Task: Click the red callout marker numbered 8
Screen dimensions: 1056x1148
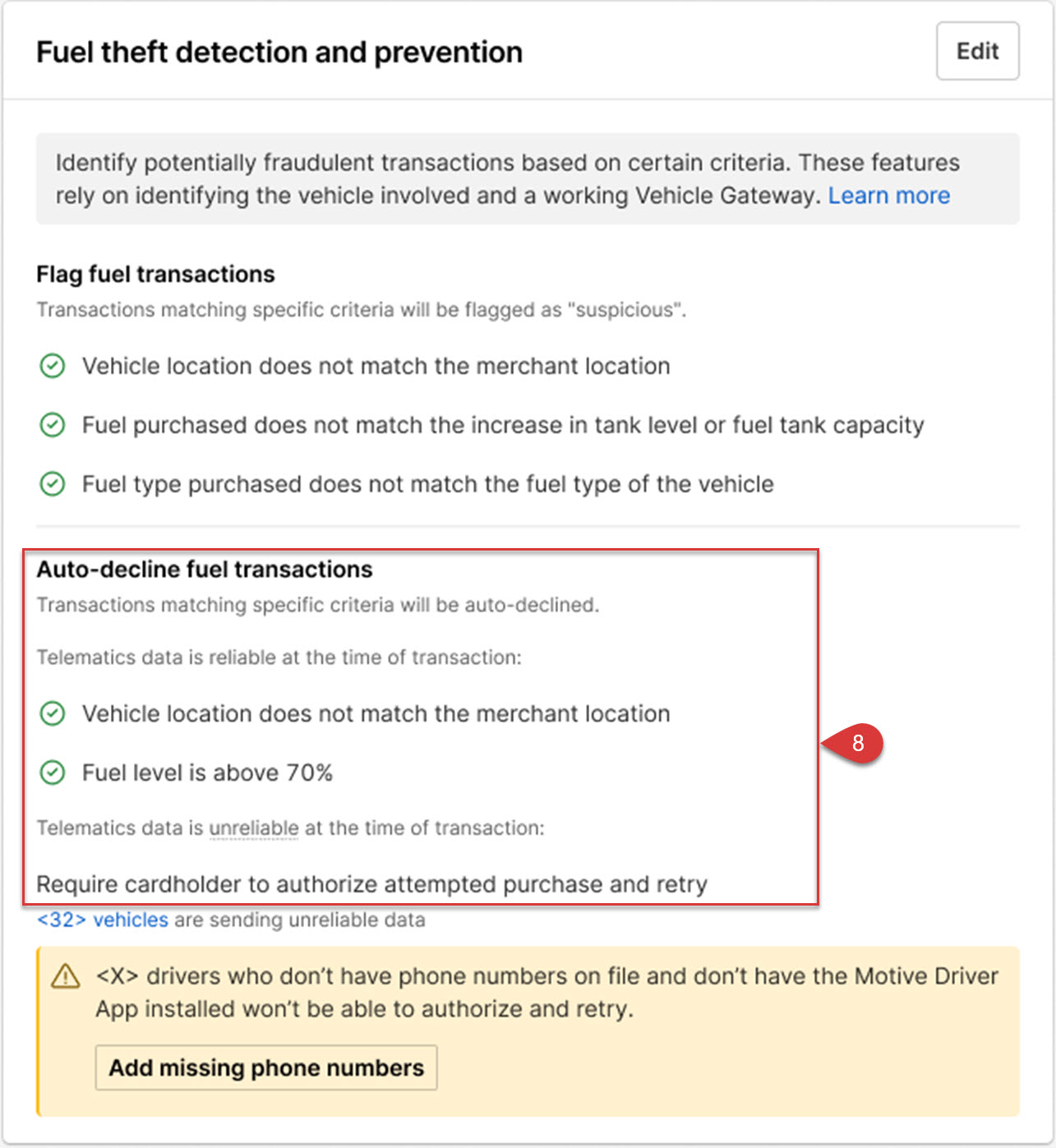Action: coord(856,743)
